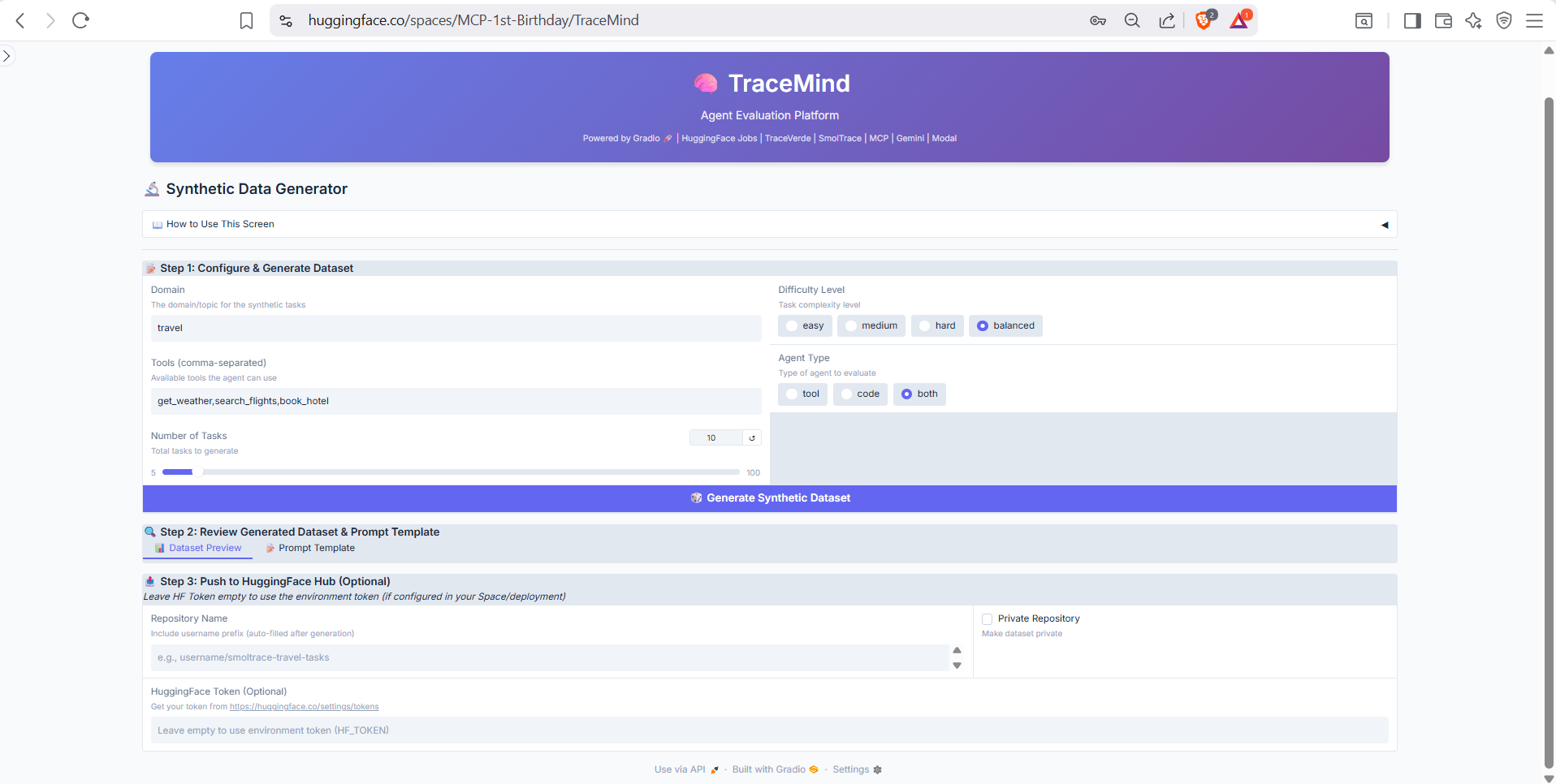
Task: Switch to Prompt Template tab
Action: click(310, 549)
